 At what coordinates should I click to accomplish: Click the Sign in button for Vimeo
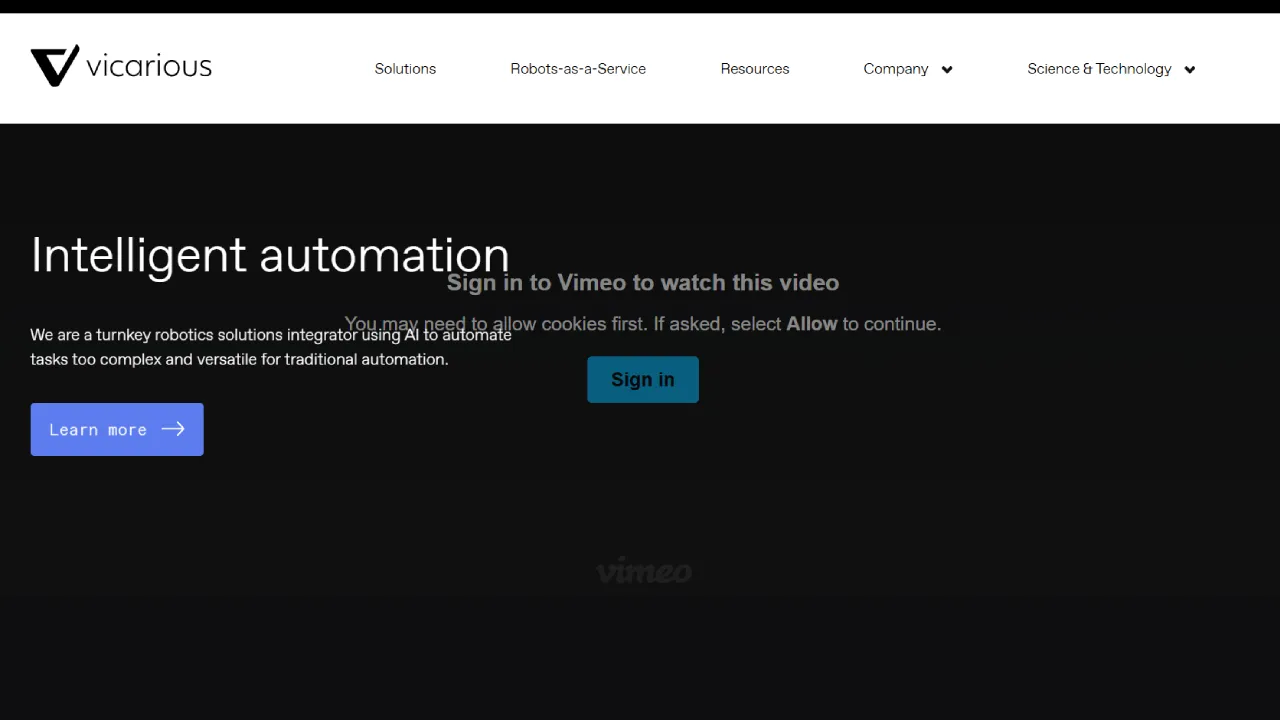click(643, 379)
